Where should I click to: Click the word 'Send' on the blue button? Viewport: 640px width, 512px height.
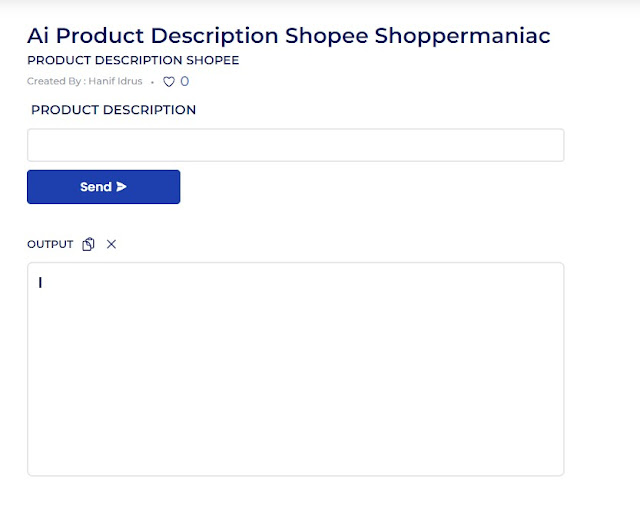(96, 187)
